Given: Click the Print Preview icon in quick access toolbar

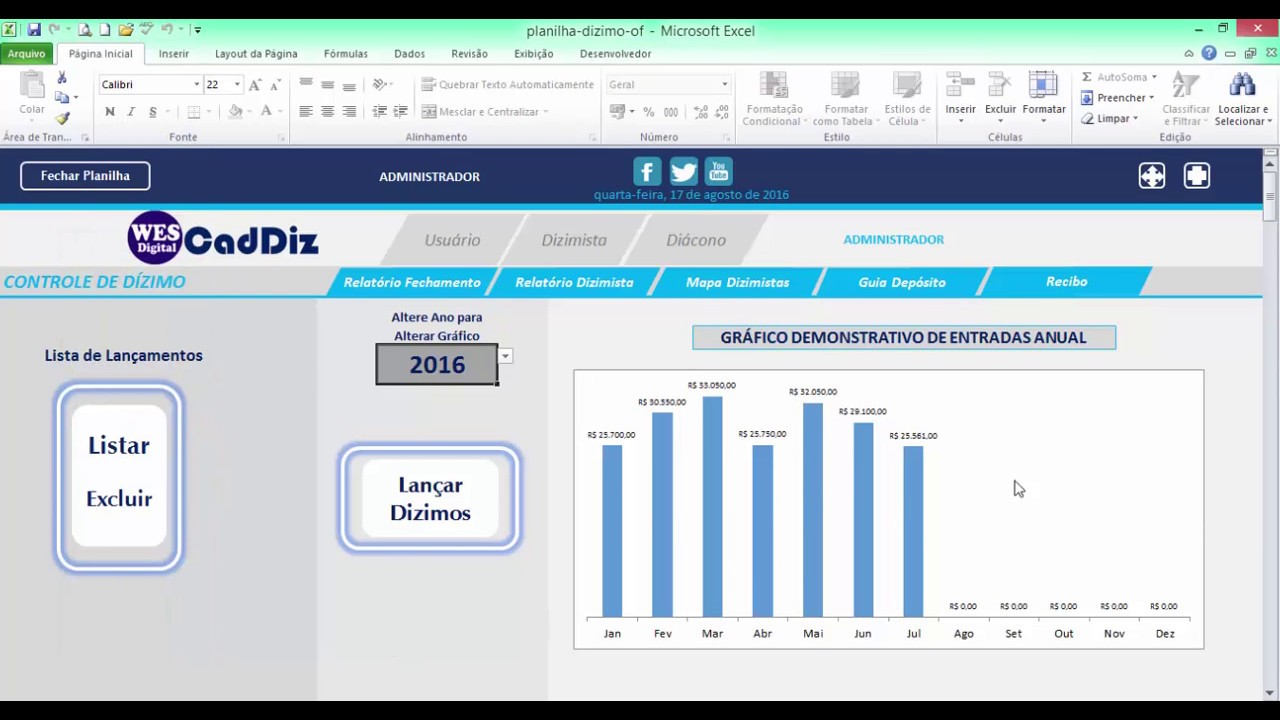Looking at the screenshot, I should 85,30.
